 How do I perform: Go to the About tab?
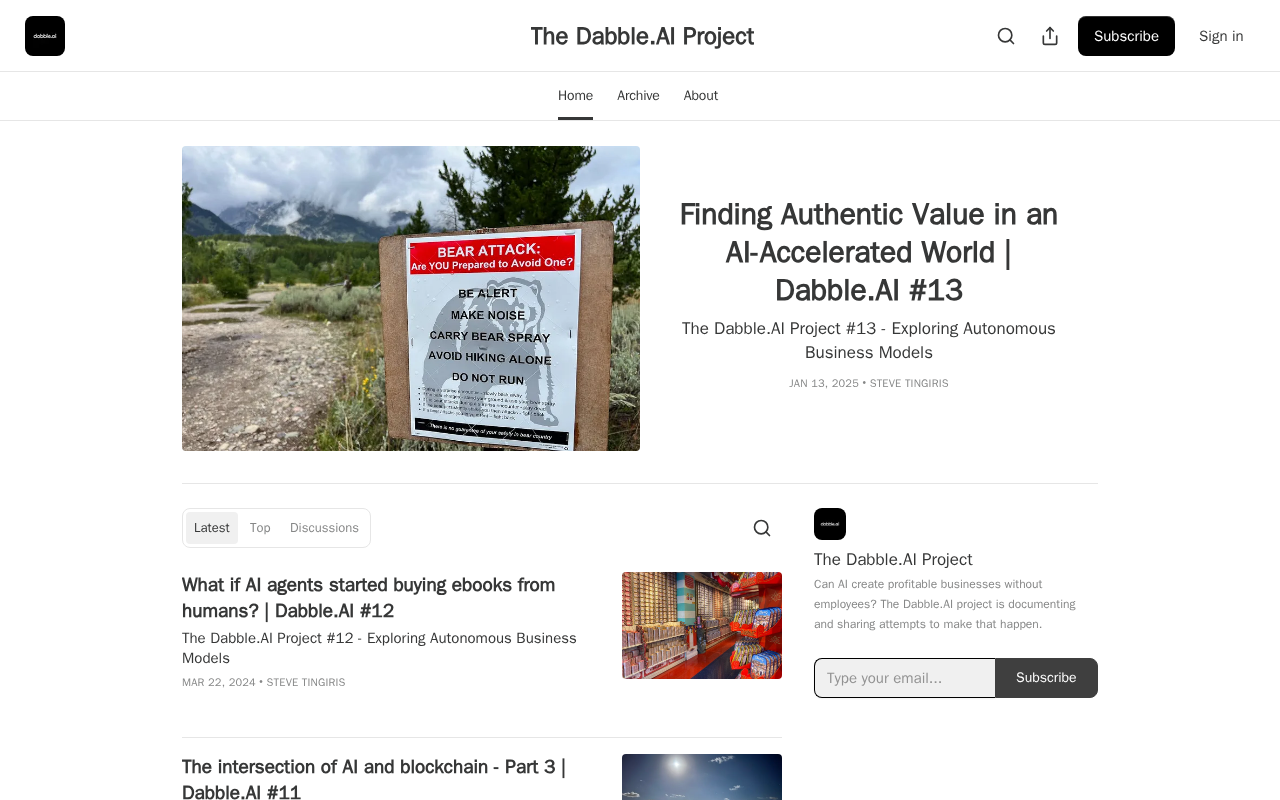pyautogui.click(x=701, y=96)
